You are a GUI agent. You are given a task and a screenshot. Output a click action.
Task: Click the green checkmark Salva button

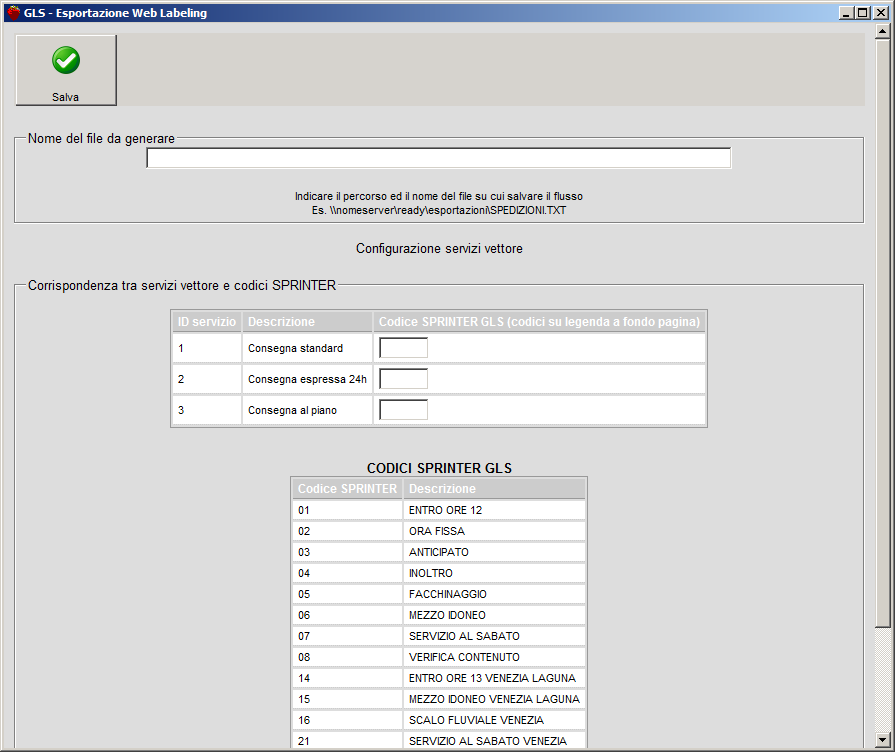click(66, 70)
